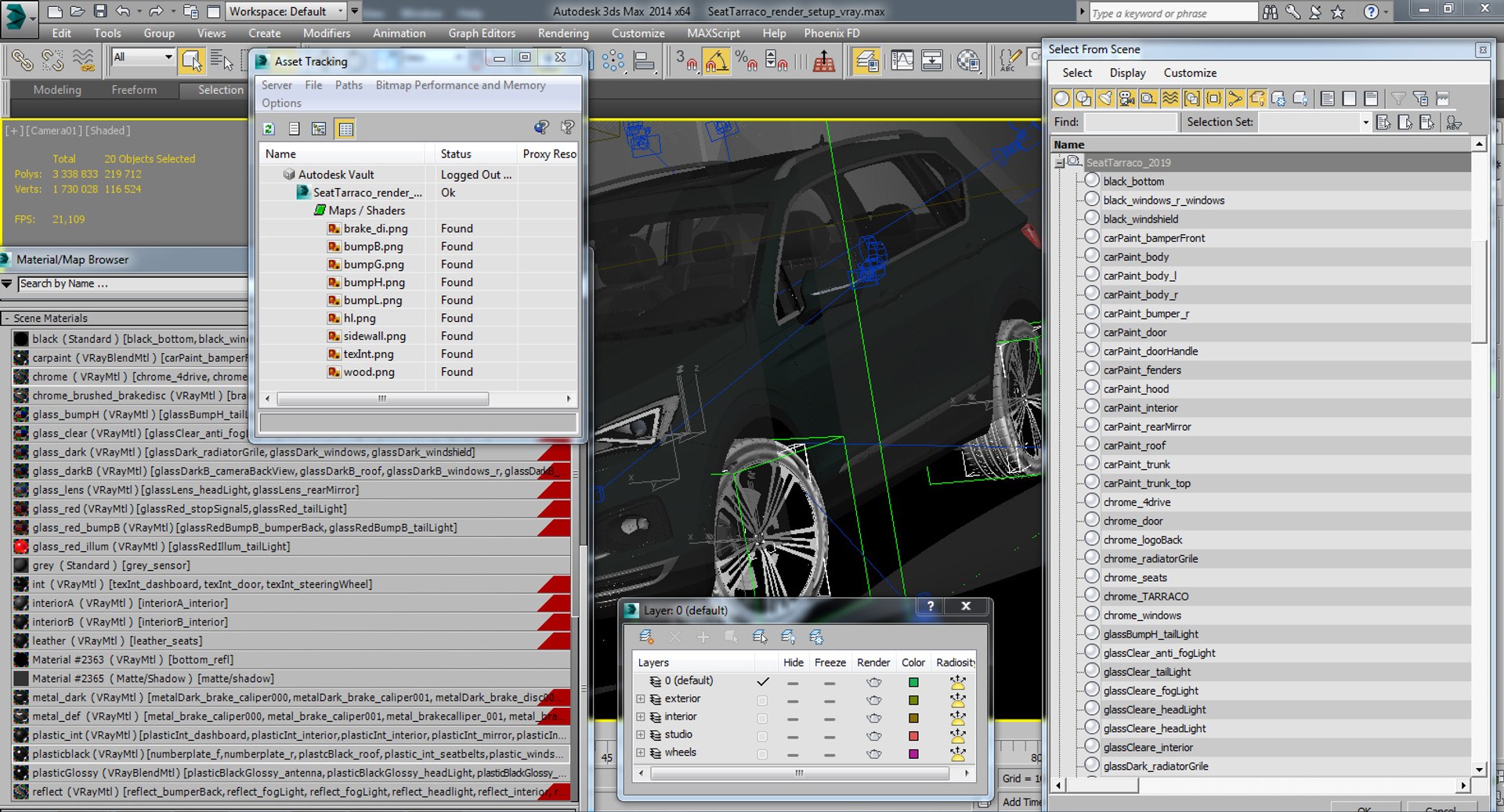Toggle Radiosity for the interior layer

click(x=957, y=718)
